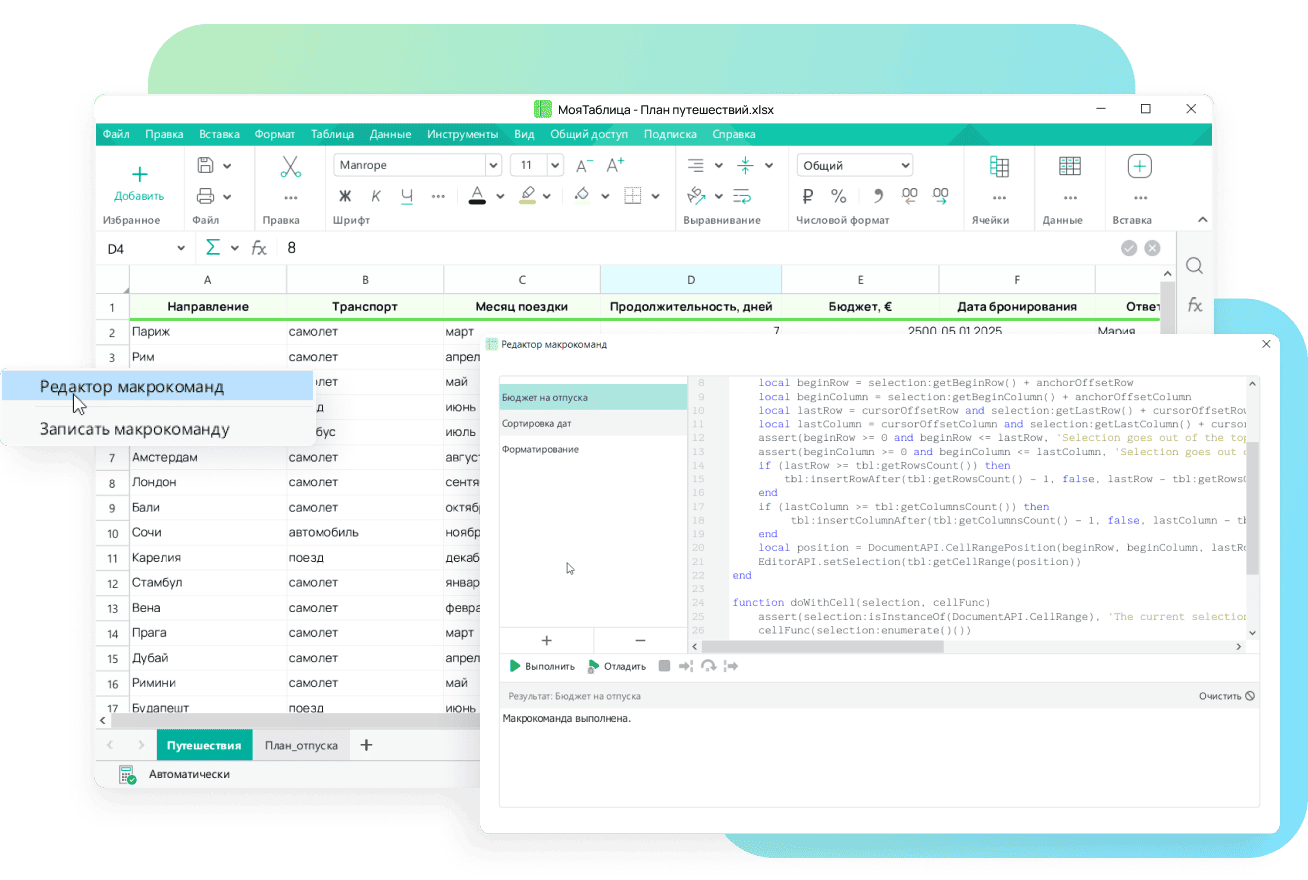Viewport: 1308px width, 880px height.
Task: Select the Бюджет на отпуска macro
Action: click(x=593, y=397)
